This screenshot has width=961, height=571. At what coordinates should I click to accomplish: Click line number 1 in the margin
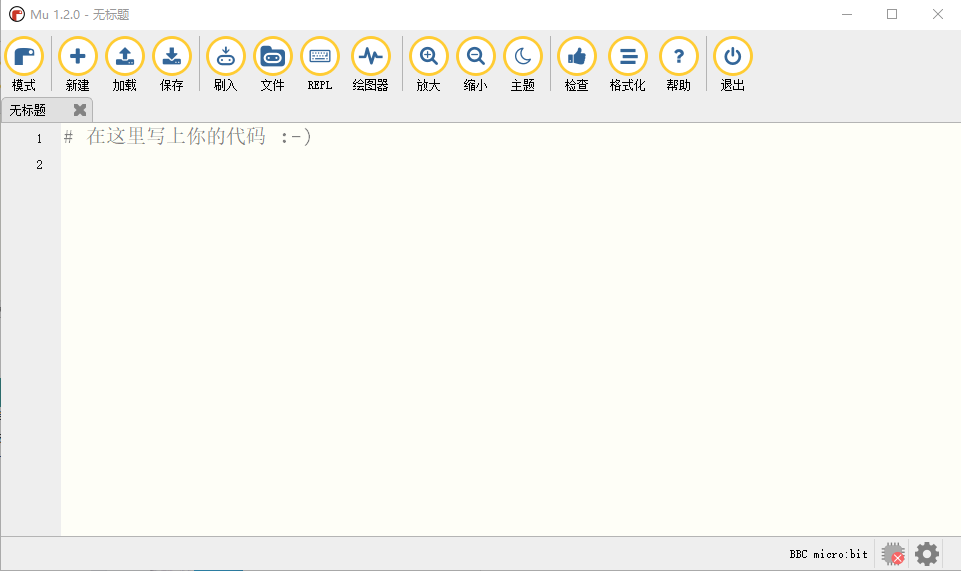pyautogui.click(x=39, y=139)
